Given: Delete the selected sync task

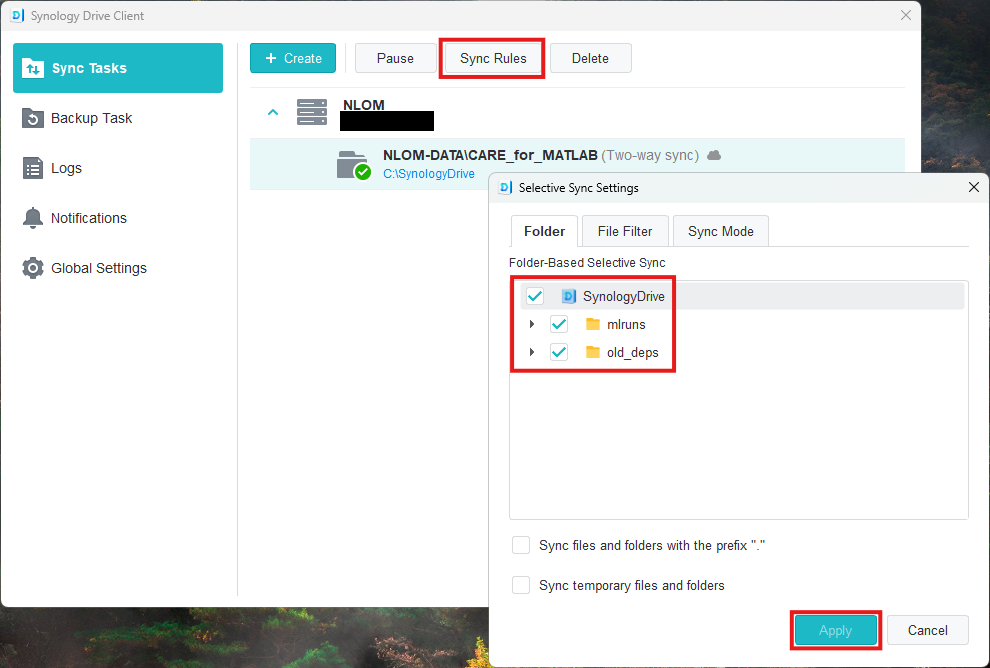Looking at the screenshot, I should pyautogui.click(x=590, y=58).
